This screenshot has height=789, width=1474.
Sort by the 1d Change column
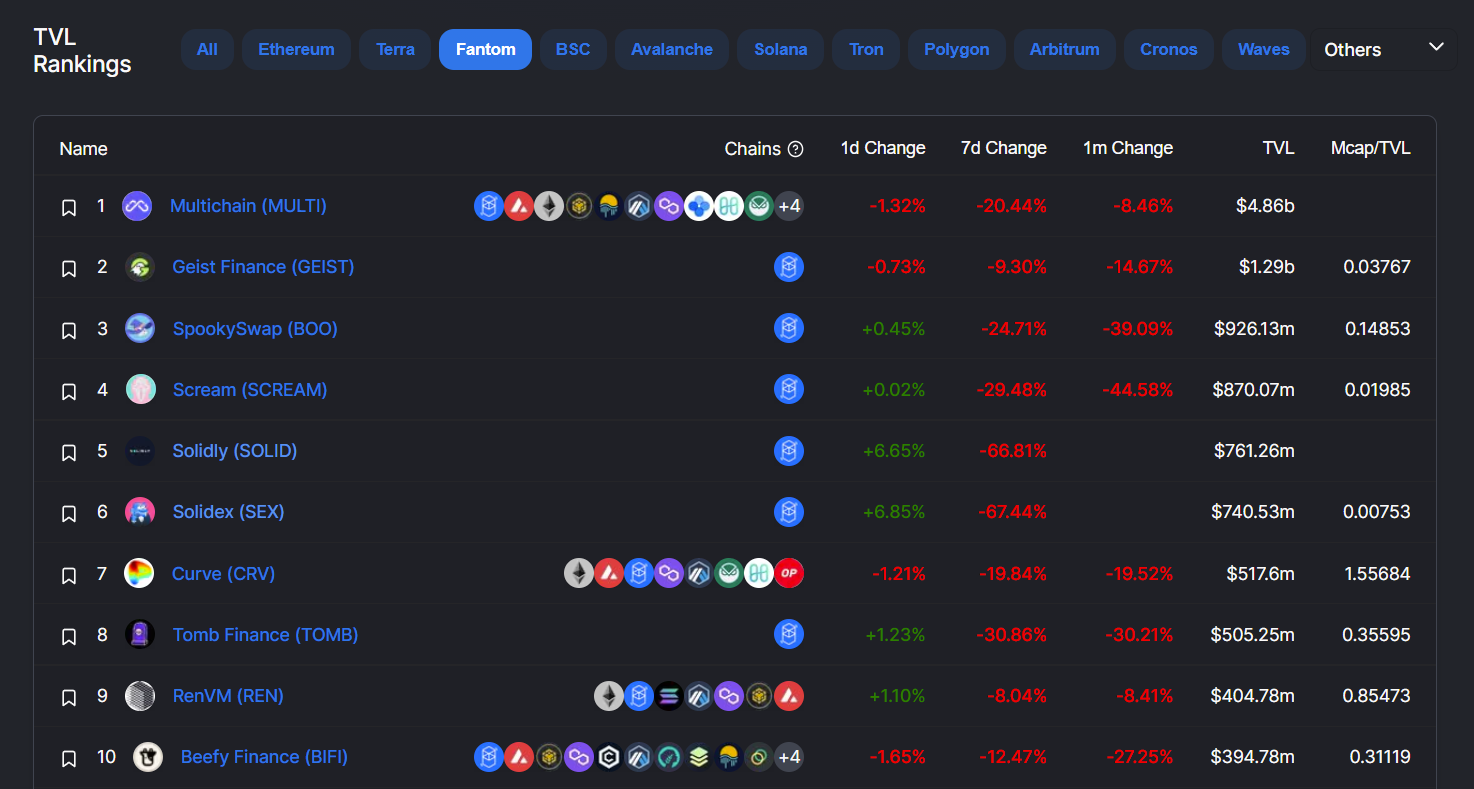click(x=883, y=148)
